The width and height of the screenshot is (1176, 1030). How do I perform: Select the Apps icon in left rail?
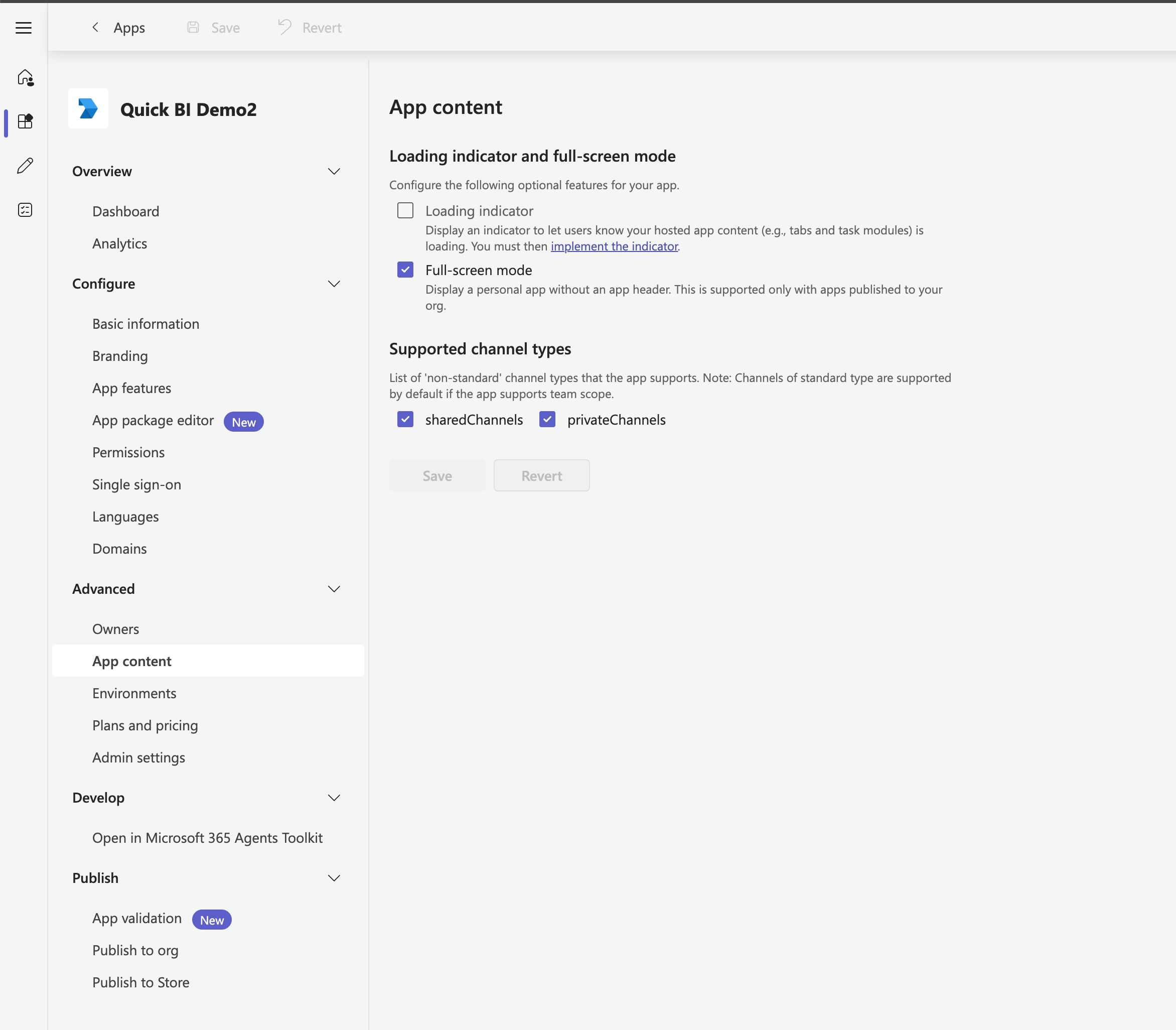pyautogui.click(x=25, y=121)
